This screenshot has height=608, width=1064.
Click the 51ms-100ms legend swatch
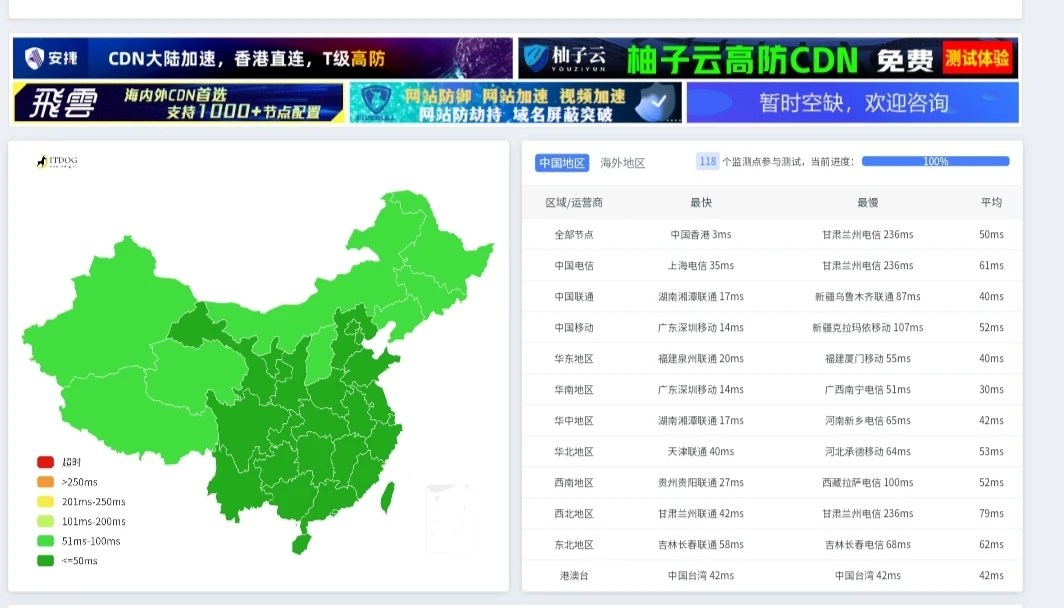point(45,541)
